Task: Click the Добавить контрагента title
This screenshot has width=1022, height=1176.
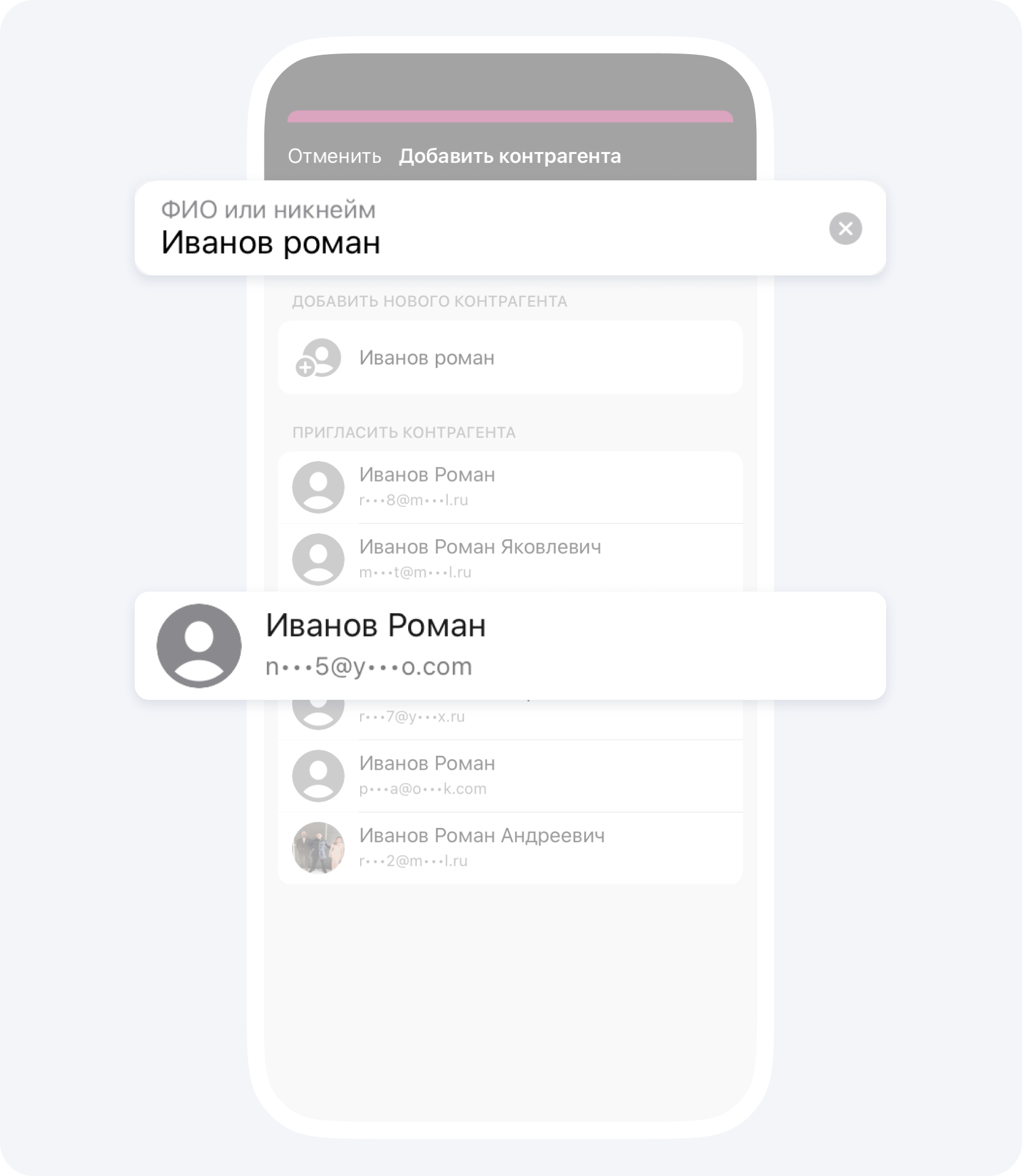Action: point(510,156)
